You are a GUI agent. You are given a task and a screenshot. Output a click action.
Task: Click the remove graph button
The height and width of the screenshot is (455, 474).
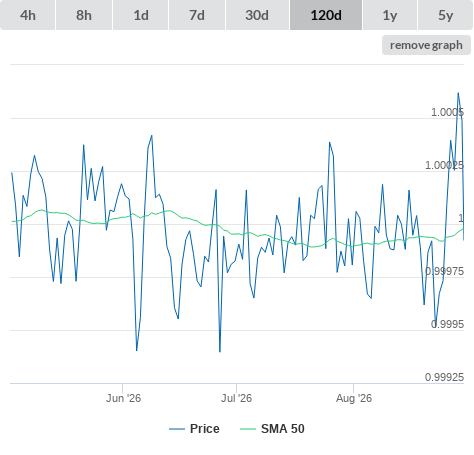426,45
